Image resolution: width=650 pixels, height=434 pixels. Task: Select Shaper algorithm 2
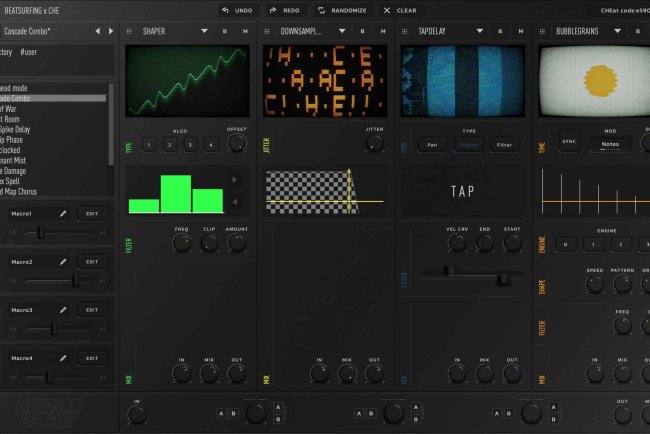(170, 145)
